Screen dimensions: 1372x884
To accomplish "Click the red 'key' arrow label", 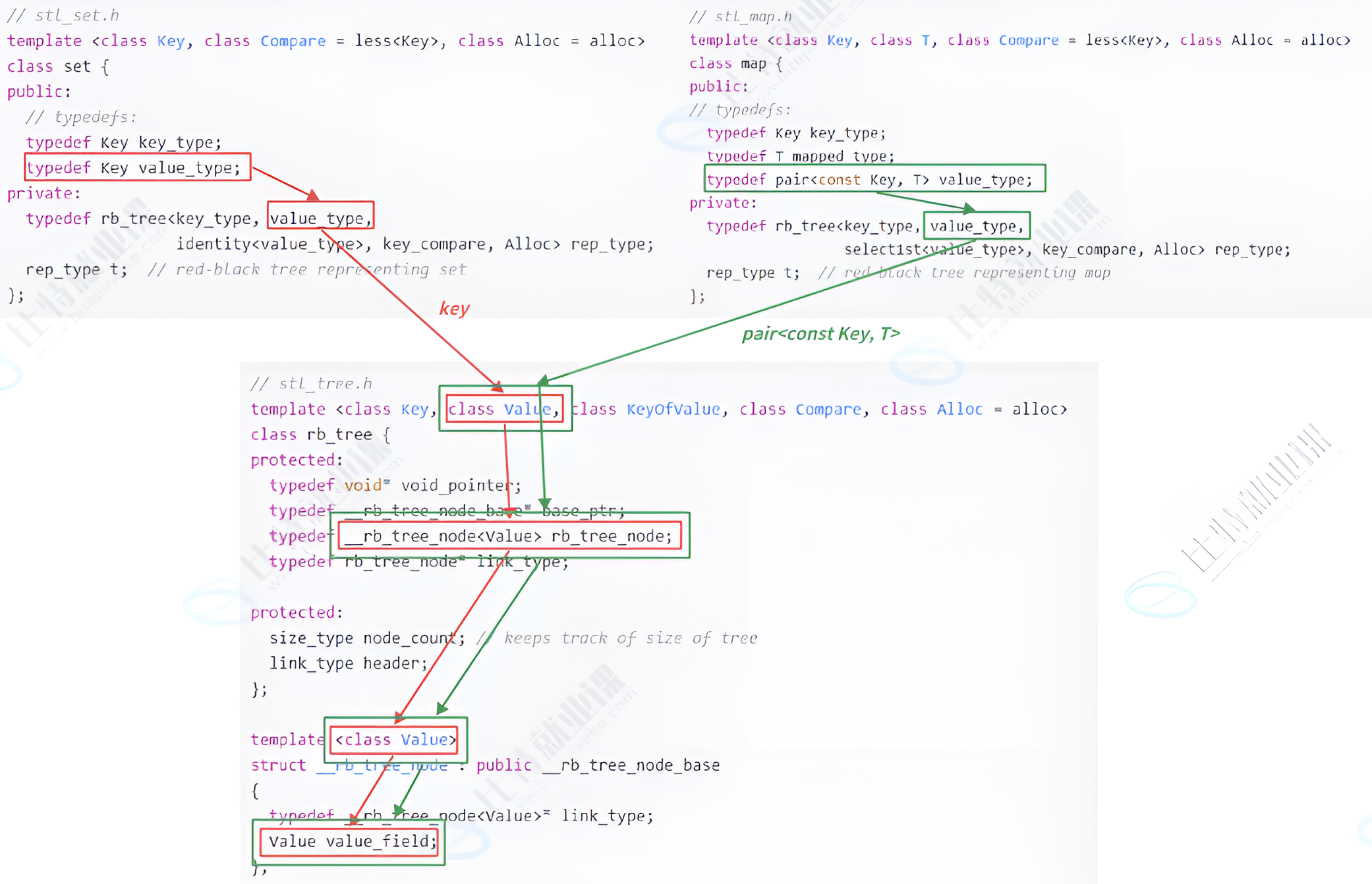I will click(454, 308).
